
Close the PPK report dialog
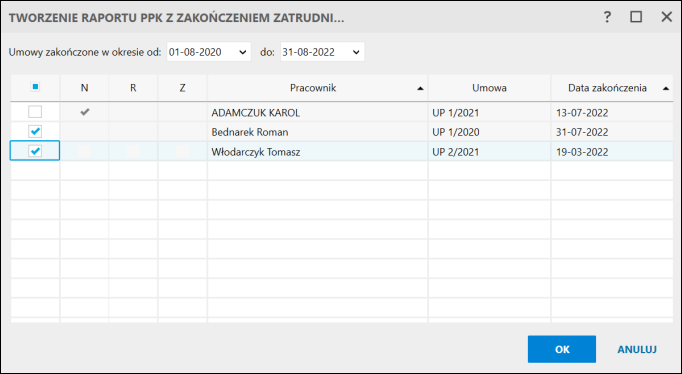pyautogui.click(x=666, y=17)
